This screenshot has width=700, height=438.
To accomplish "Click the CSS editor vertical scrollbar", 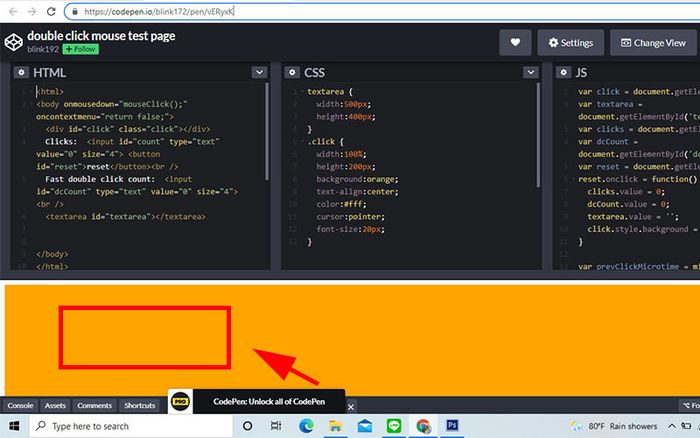I will (x=538, y=135).
